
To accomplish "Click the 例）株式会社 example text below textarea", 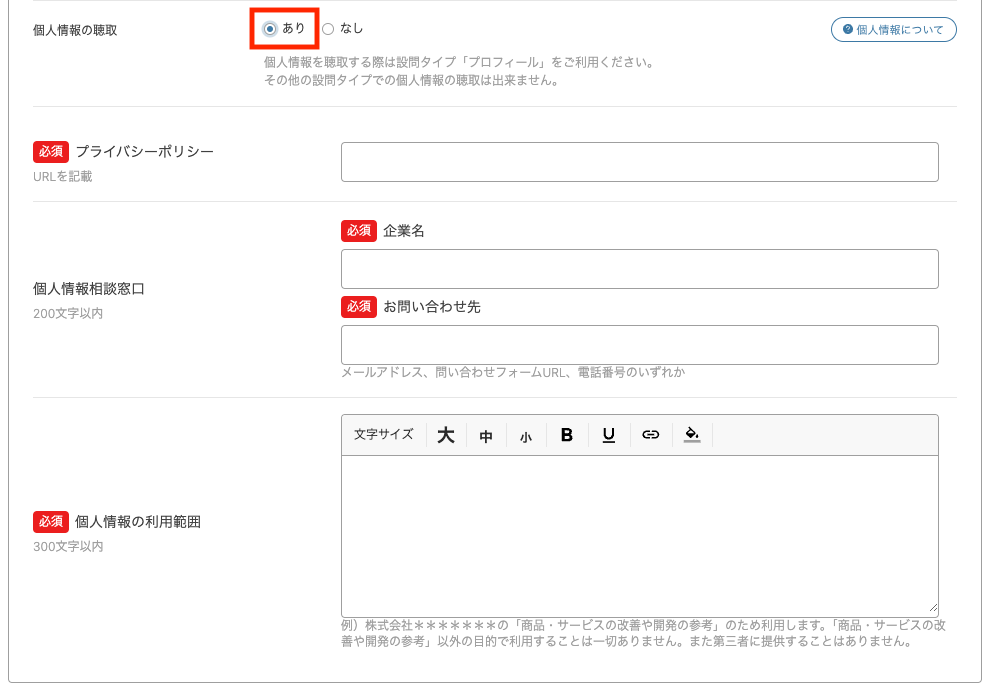I will (643, 633).
